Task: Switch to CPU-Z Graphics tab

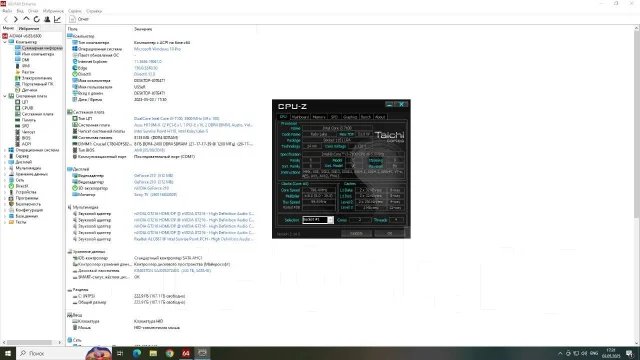Action: 350,117
